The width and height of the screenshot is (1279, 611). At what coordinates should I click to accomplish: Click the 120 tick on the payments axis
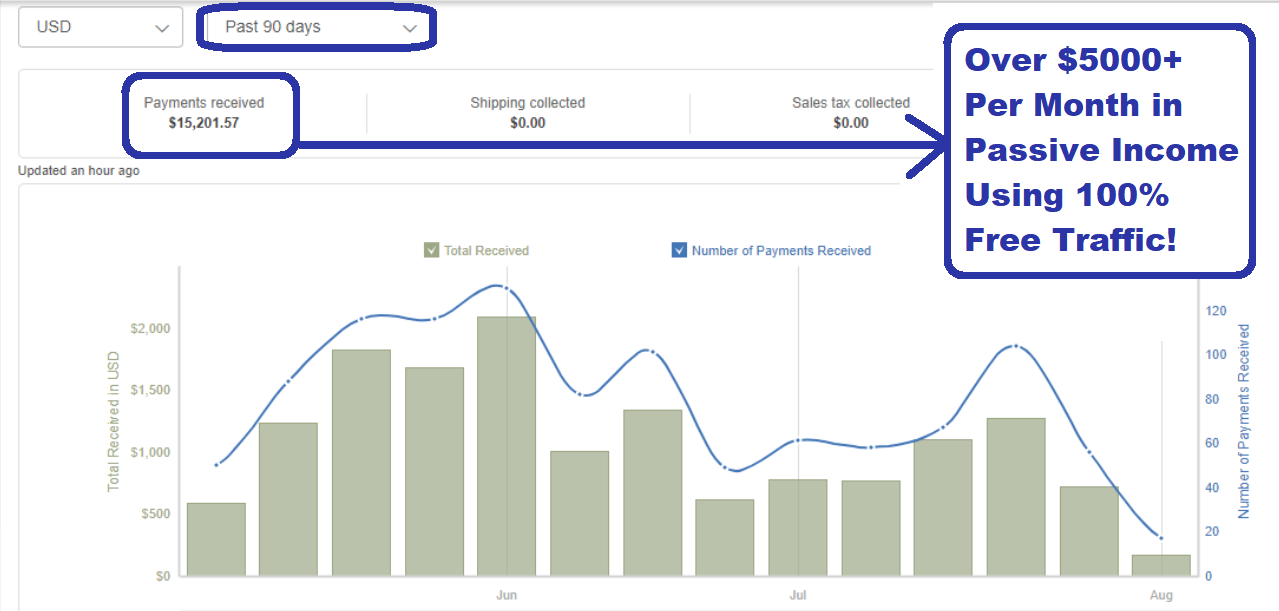click(1216, 311)
